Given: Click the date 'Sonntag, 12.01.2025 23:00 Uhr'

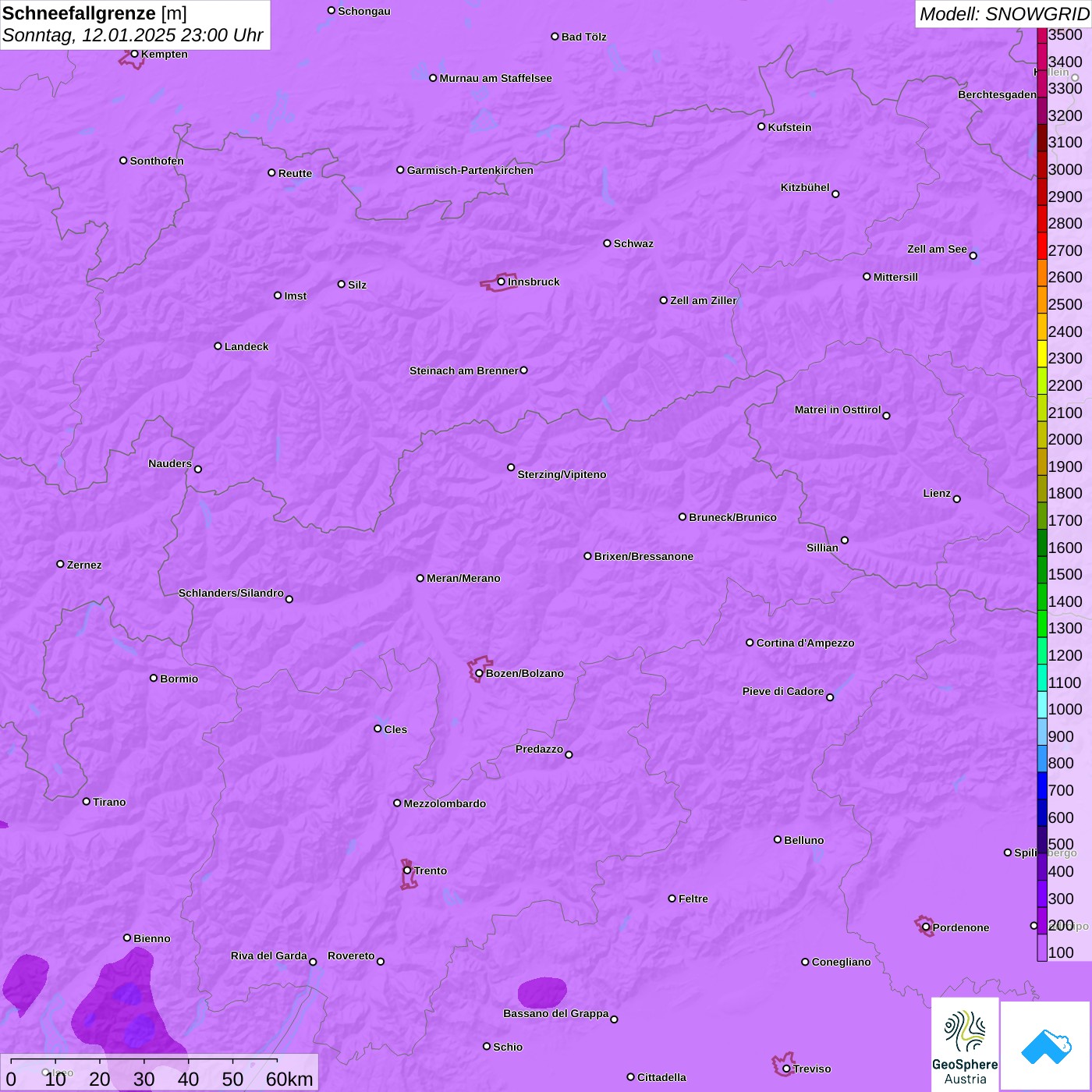Looking at the screenshot, I should click(133, 35).
